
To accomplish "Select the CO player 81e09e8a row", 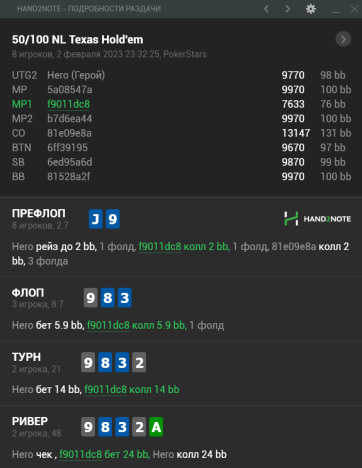I will tap(181, 133).
